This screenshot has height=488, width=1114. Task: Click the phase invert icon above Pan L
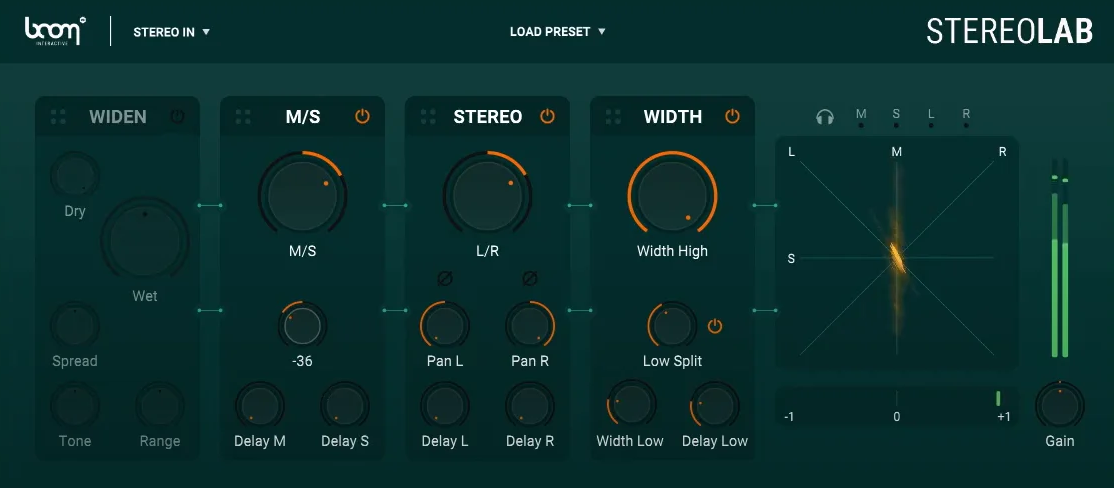445,279
